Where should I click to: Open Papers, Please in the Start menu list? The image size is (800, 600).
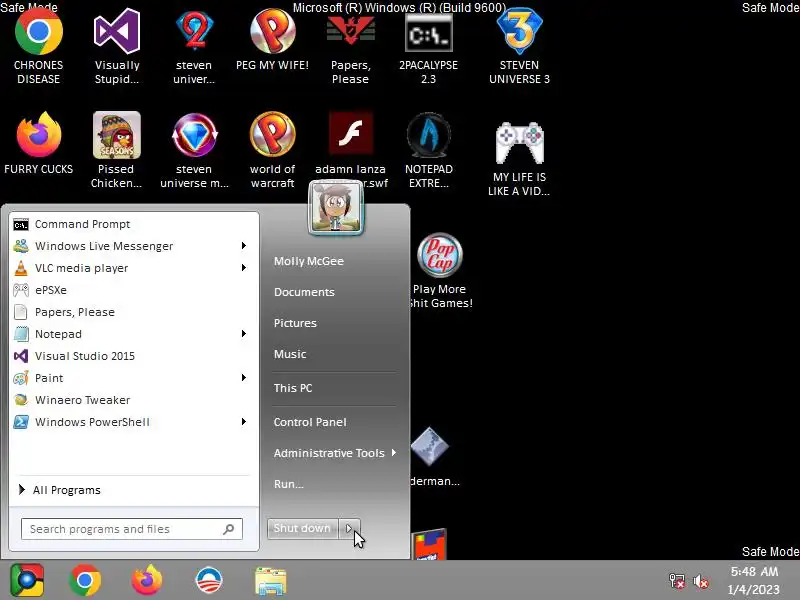134,312
